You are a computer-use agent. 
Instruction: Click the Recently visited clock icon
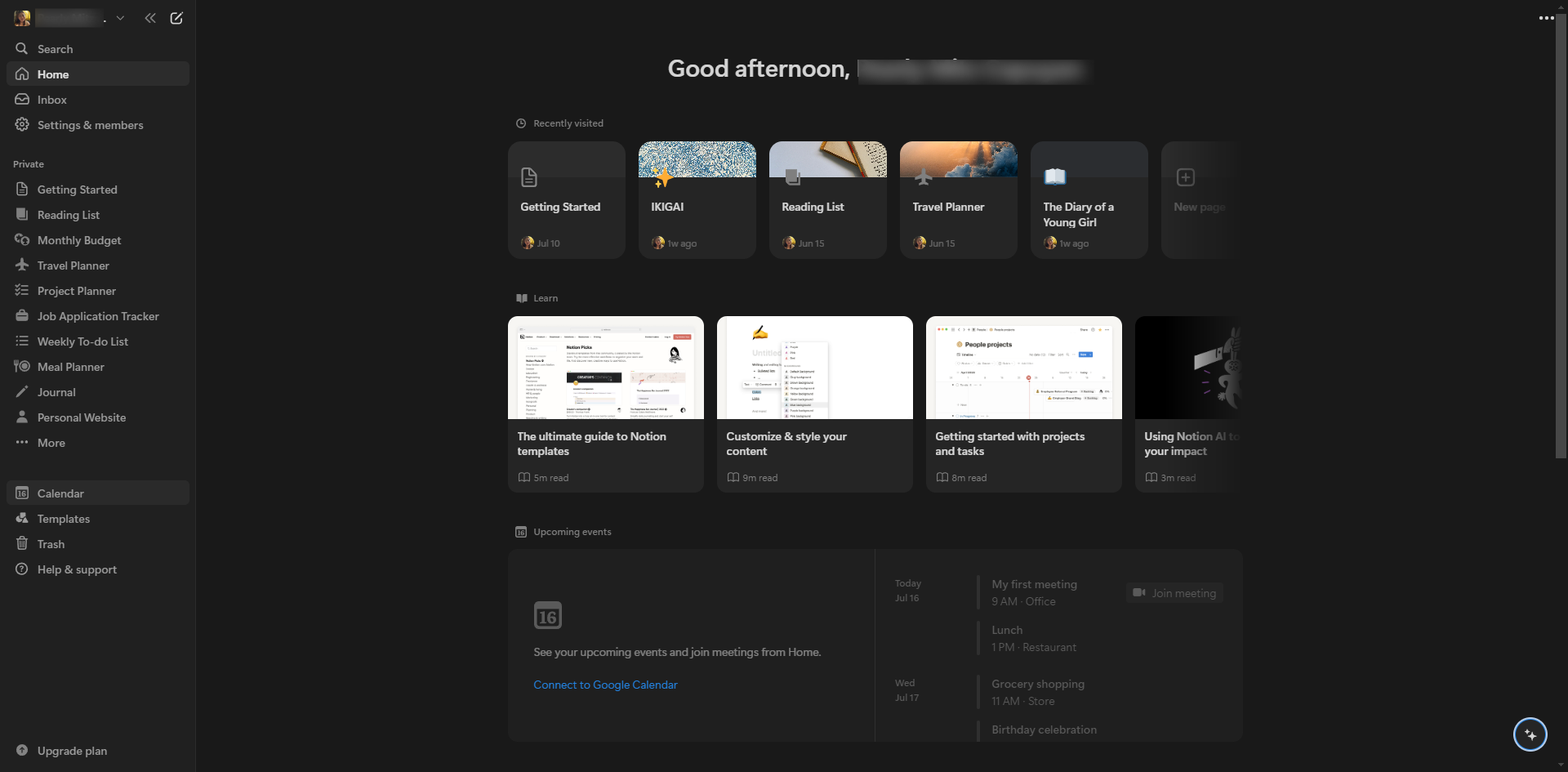[x=521, y=123]
